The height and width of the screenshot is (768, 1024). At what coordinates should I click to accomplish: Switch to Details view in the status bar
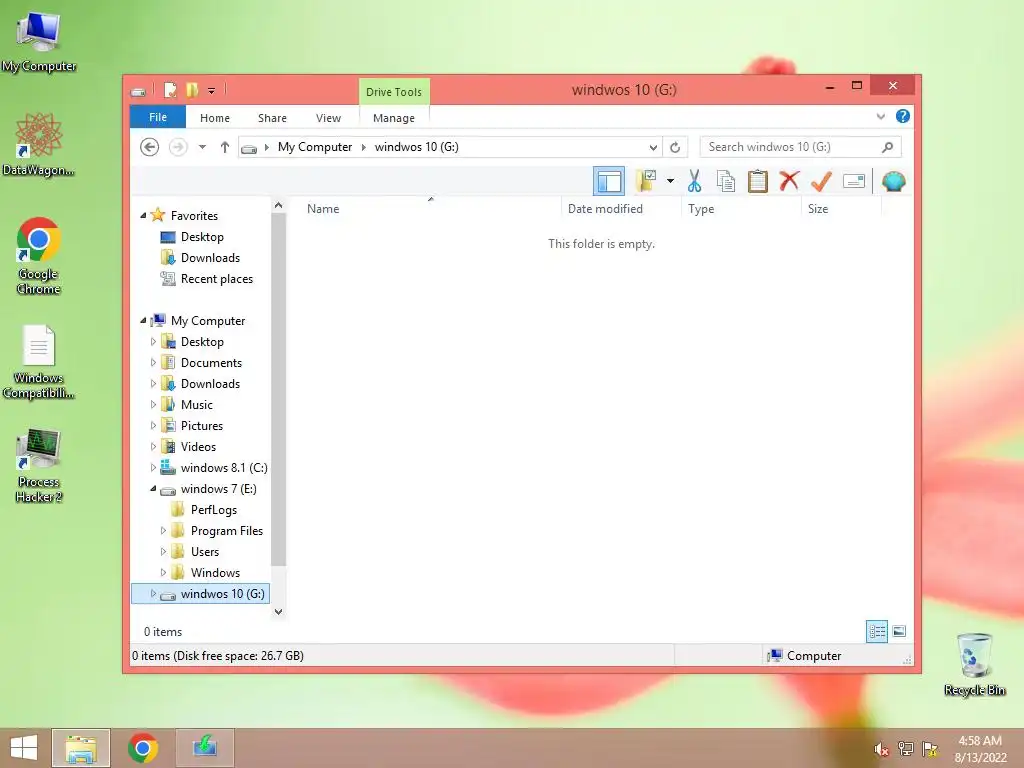click(x=876, y=632)
